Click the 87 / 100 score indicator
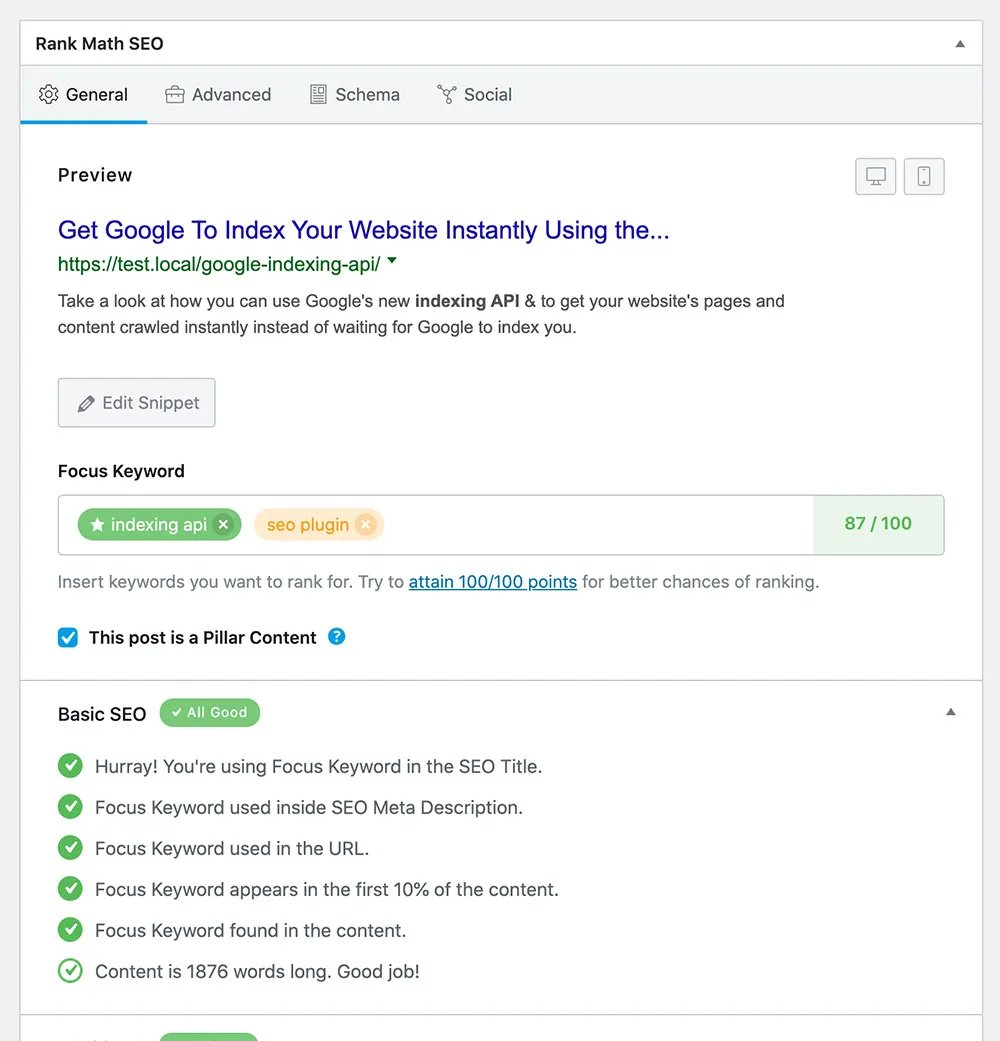This screenshot has height=1041, width=1000. click(x=878, y=524)
